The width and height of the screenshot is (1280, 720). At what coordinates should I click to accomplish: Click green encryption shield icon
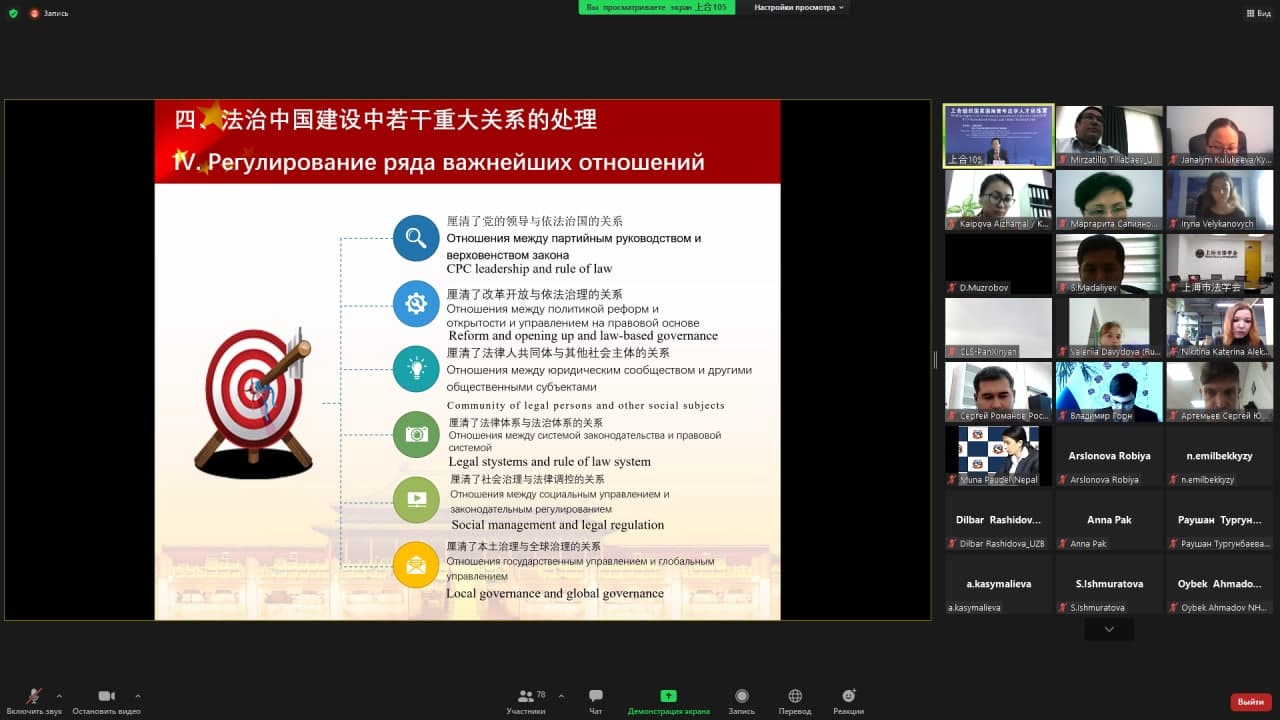pos(13,13)
